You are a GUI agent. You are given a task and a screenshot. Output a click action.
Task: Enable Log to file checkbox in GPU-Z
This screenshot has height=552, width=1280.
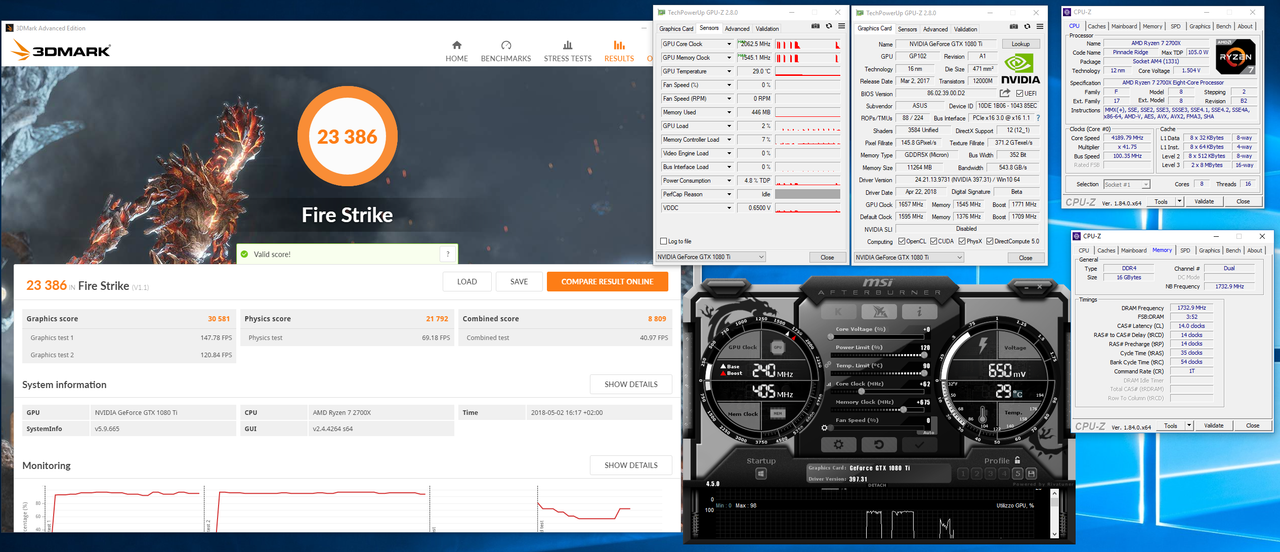[663, 241]
